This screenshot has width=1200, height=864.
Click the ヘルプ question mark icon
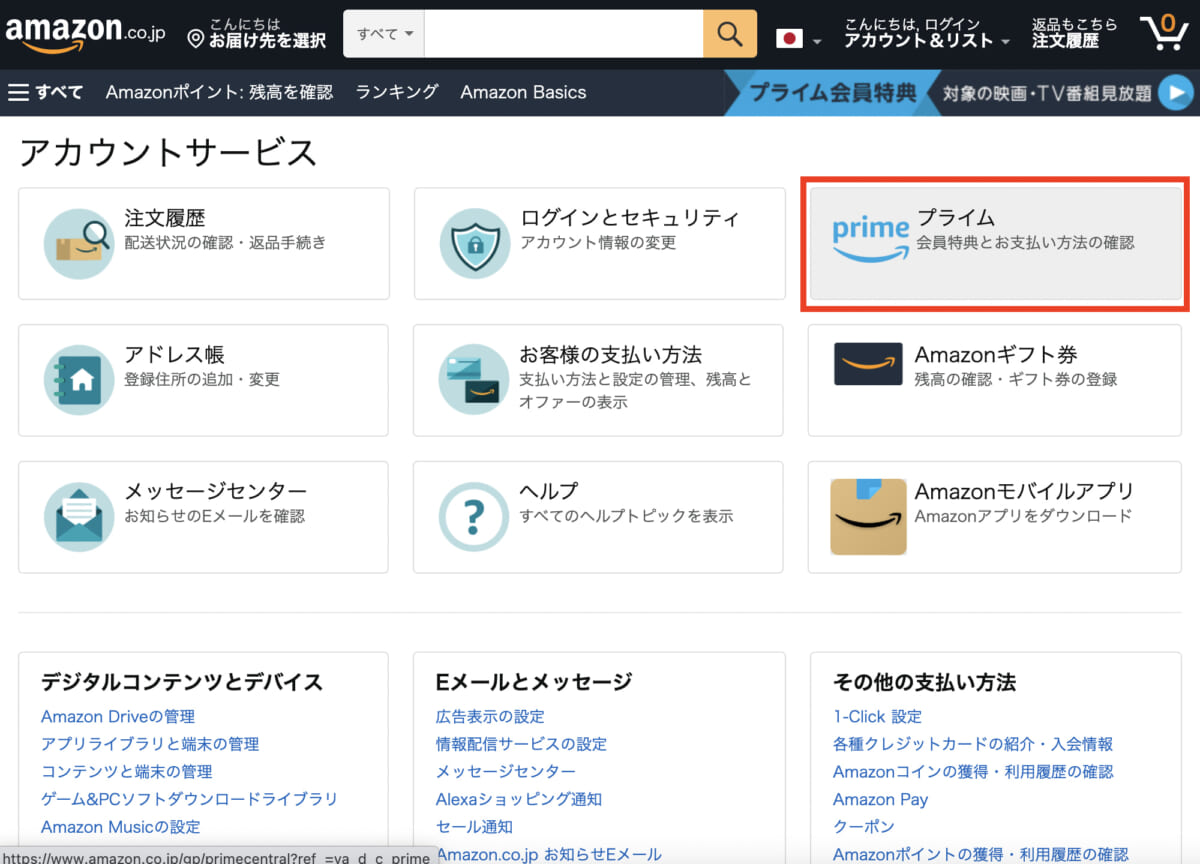pyautogui.click(x=475, y=517)
